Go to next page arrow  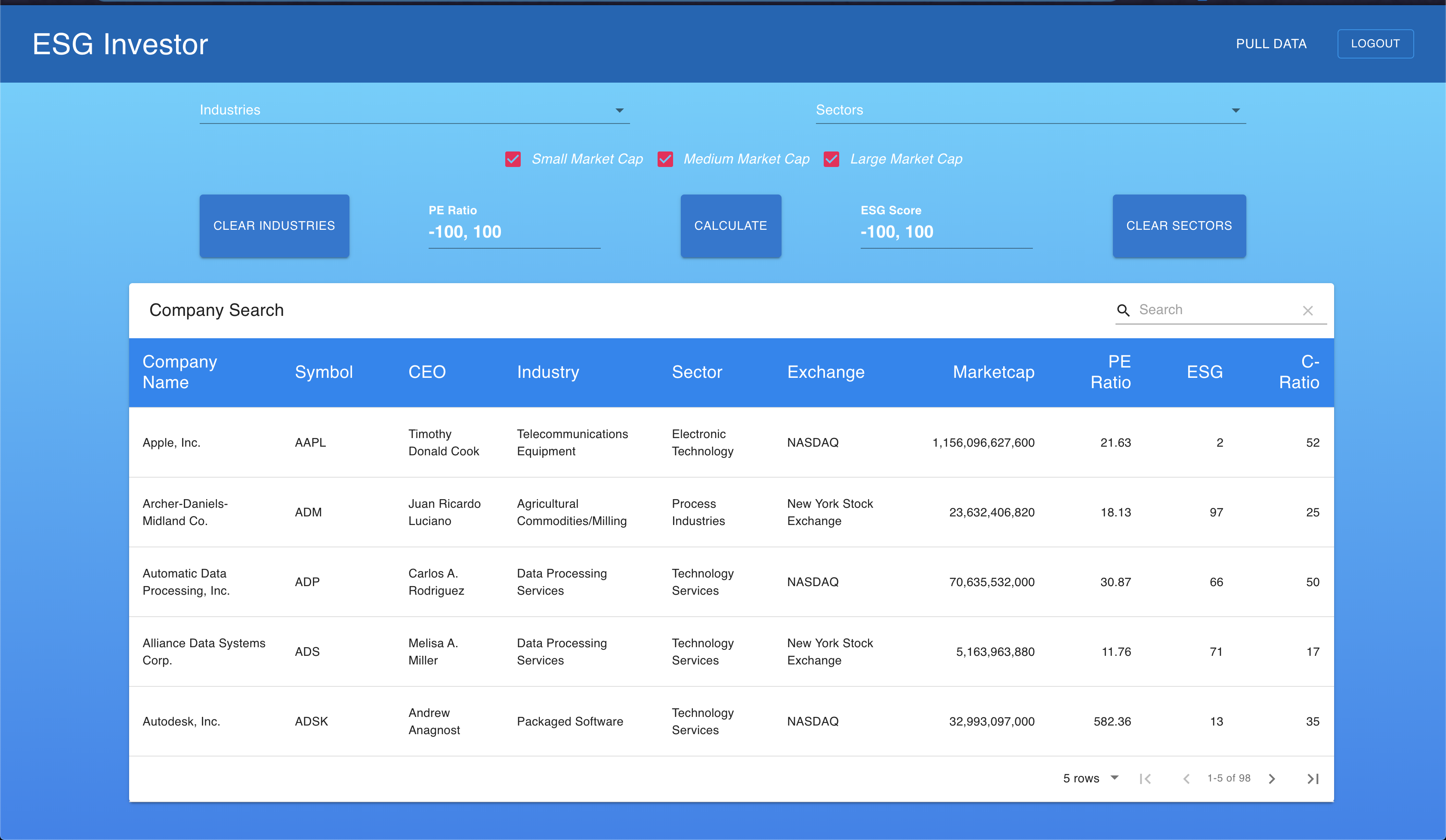(1272, 778)
